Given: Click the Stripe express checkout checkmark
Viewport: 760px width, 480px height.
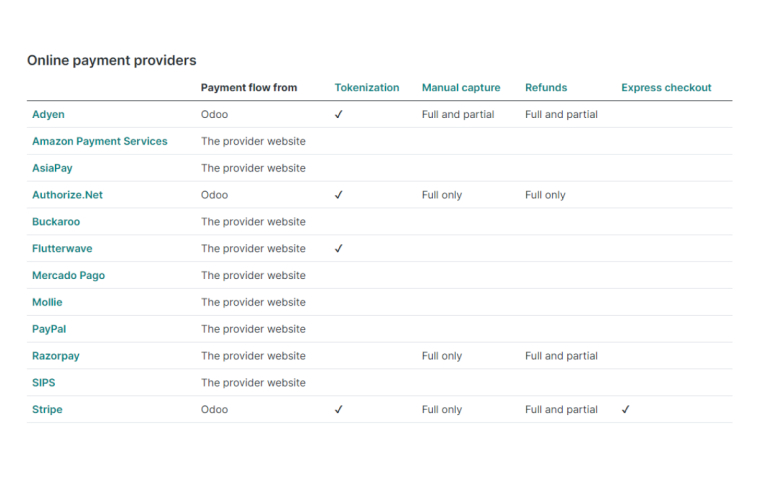Looking at the screenshot, I should pos(626,409).
